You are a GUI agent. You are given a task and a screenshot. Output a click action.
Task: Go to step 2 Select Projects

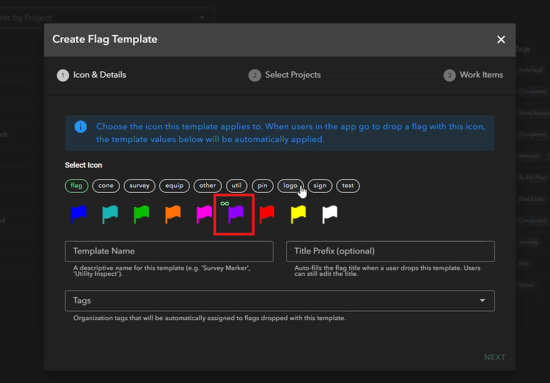tap(284, 75)
